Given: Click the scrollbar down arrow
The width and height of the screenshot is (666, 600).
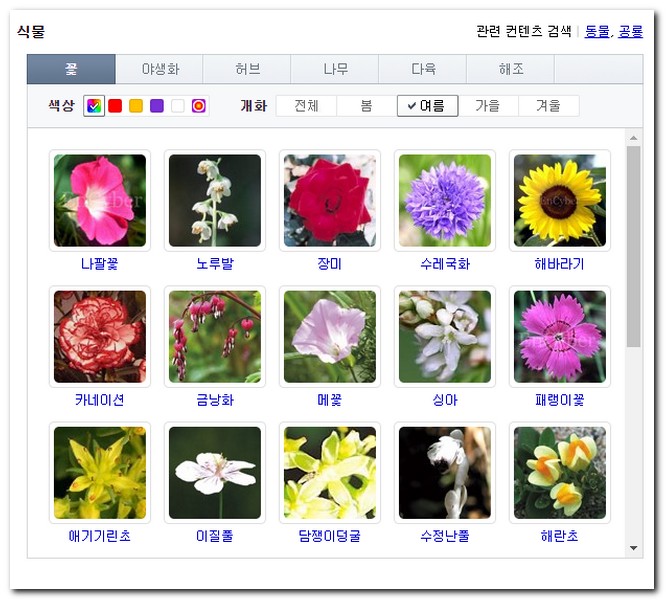Looking at the screenshot, I should pos(634,548).
